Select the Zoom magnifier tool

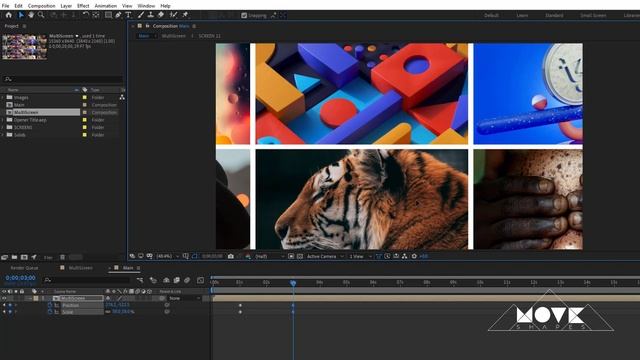point(41,15)
